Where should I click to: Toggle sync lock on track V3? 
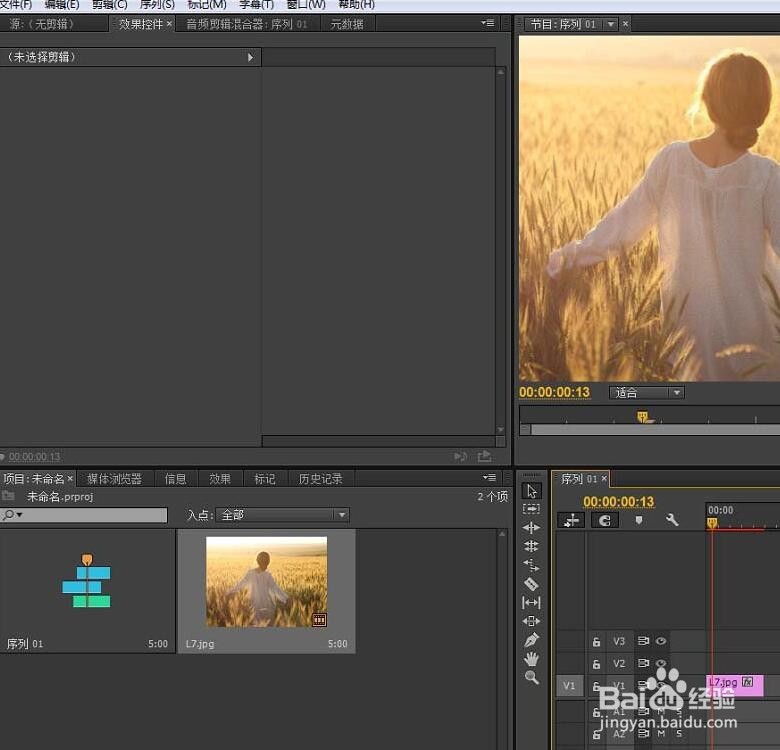(x=643, y=641)
